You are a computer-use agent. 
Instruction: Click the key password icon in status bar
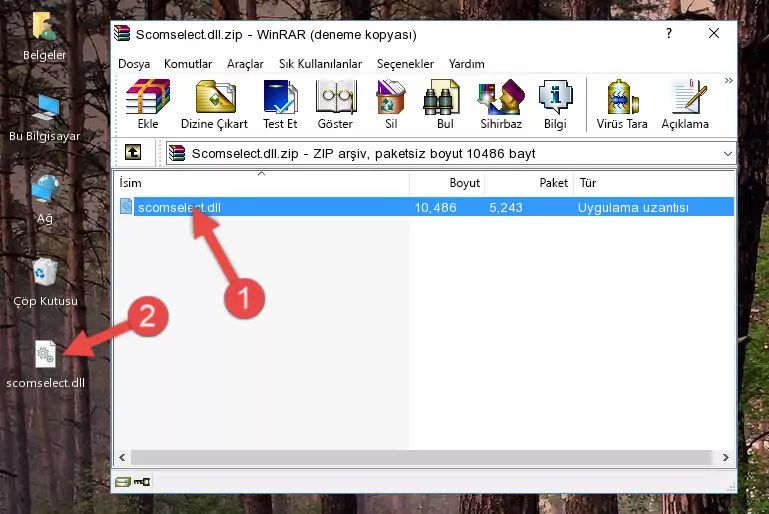(x=142, y=482)
